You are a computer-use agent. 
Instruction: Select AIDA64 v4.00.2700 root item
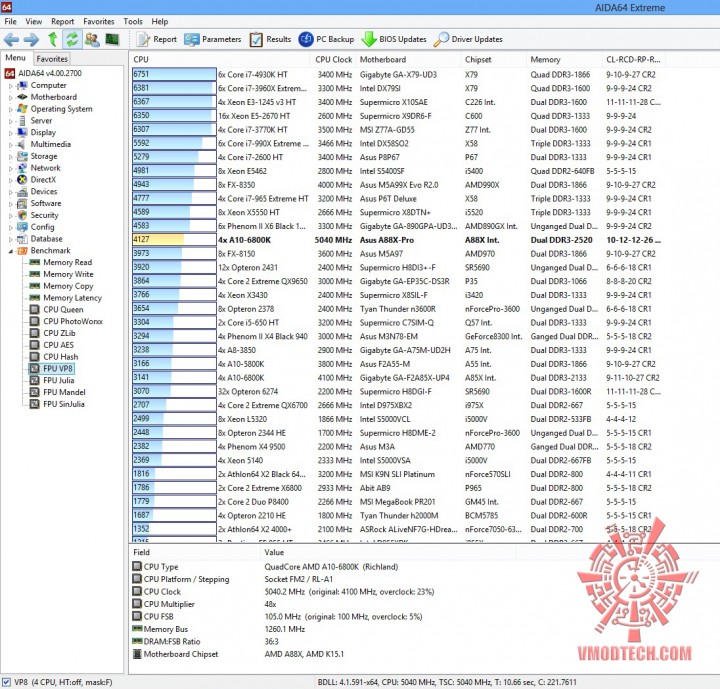click(x=50, y=73)
